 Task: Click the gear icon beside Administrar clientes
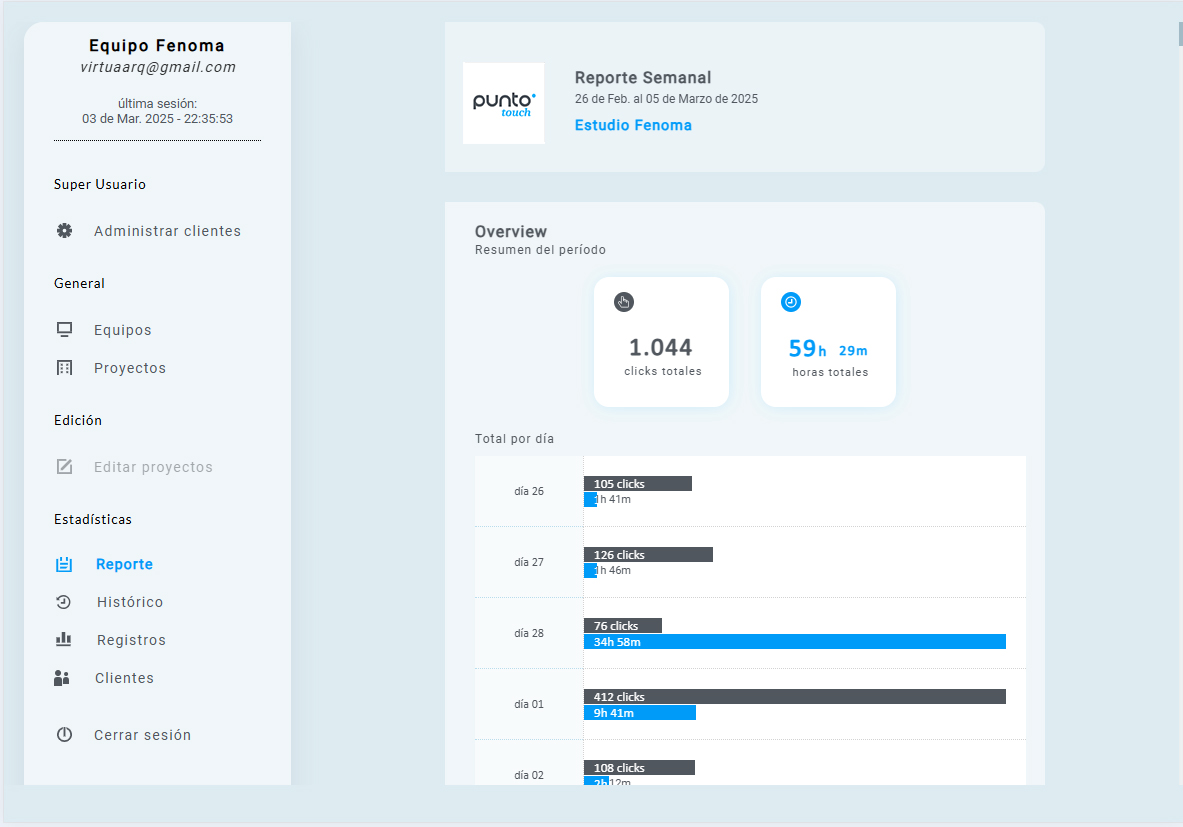[x=65, y=231]
